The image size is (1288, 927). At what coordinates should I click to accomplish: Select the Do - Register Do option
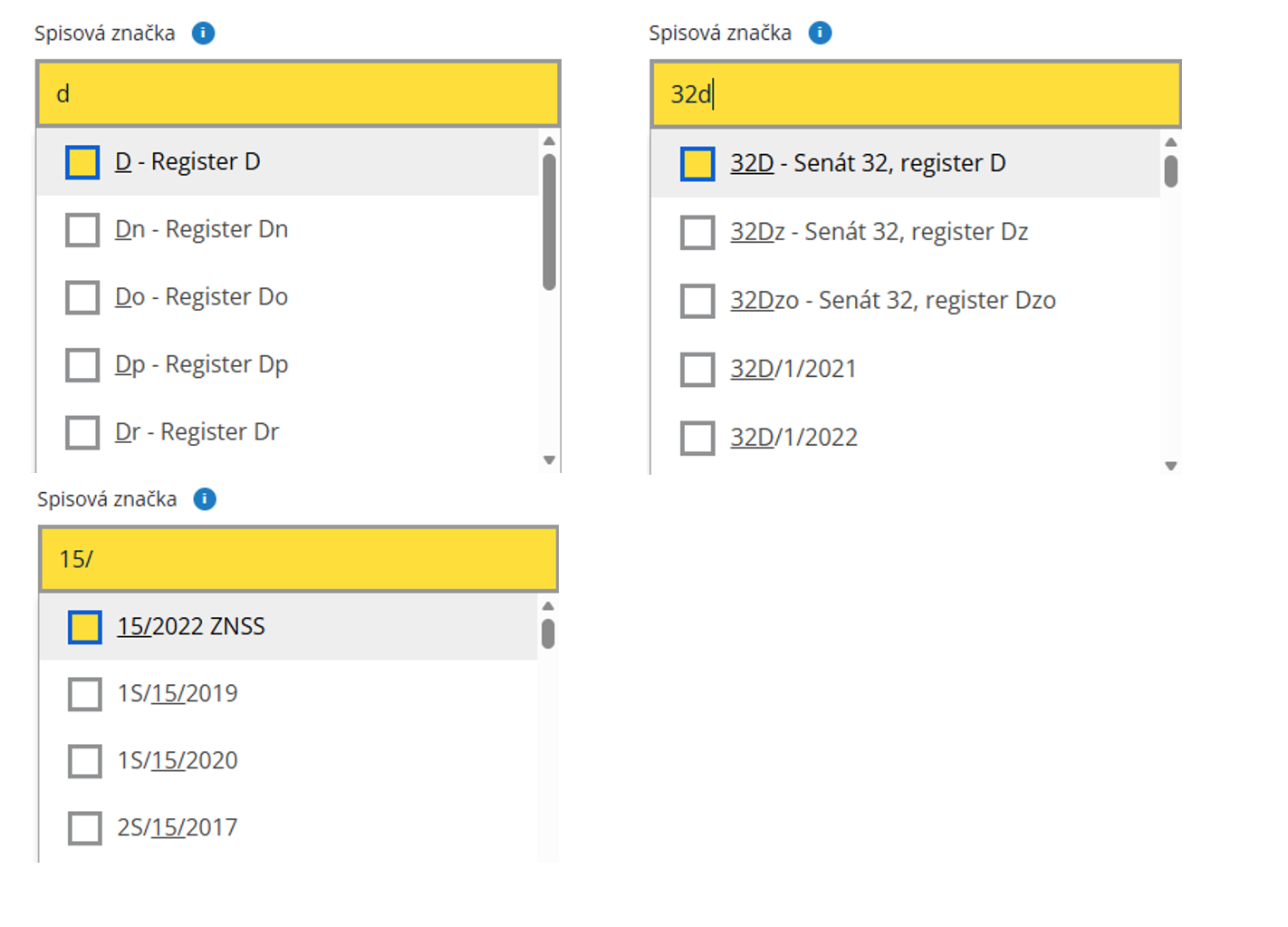point(201,297)
